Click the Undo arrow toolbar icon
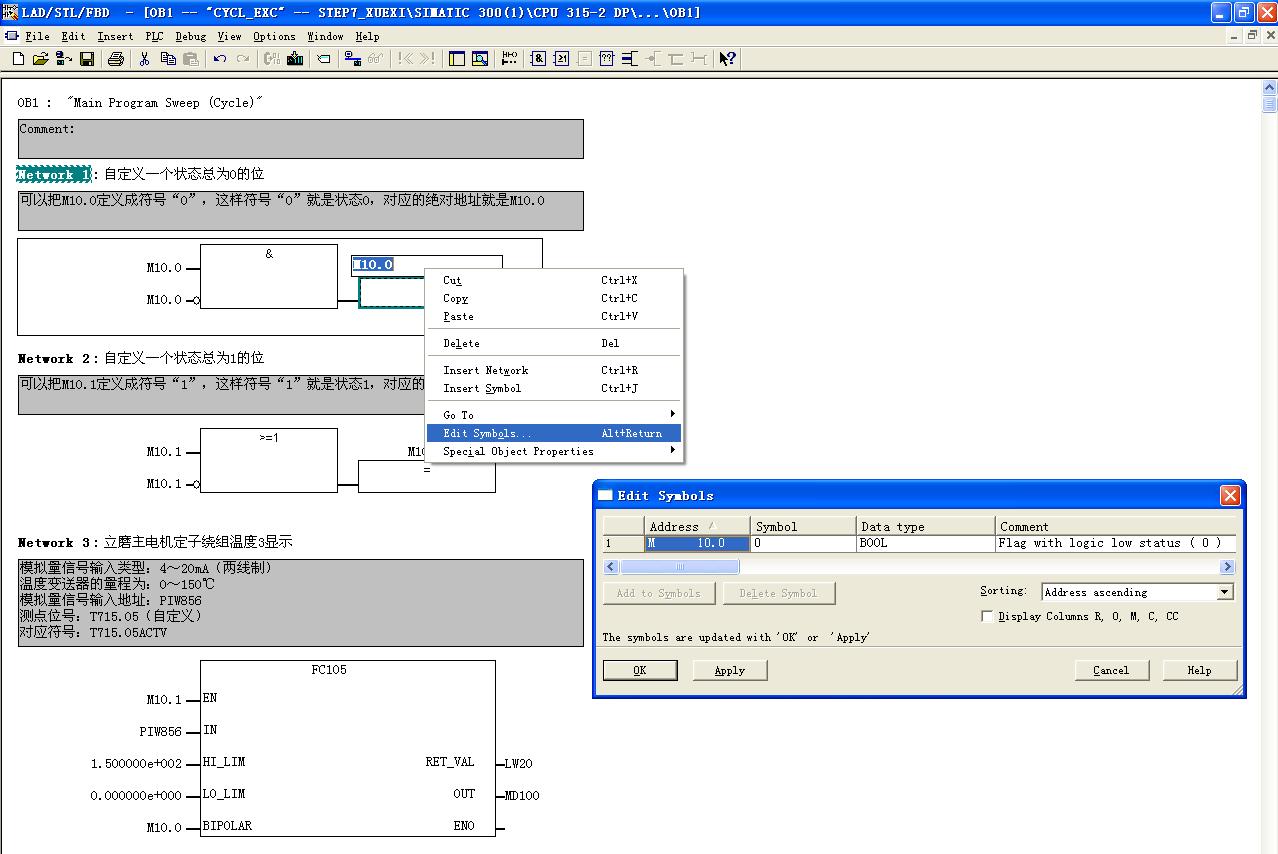Image resolution: width=1278 pixels, height=854 pixels. point(220,59)
